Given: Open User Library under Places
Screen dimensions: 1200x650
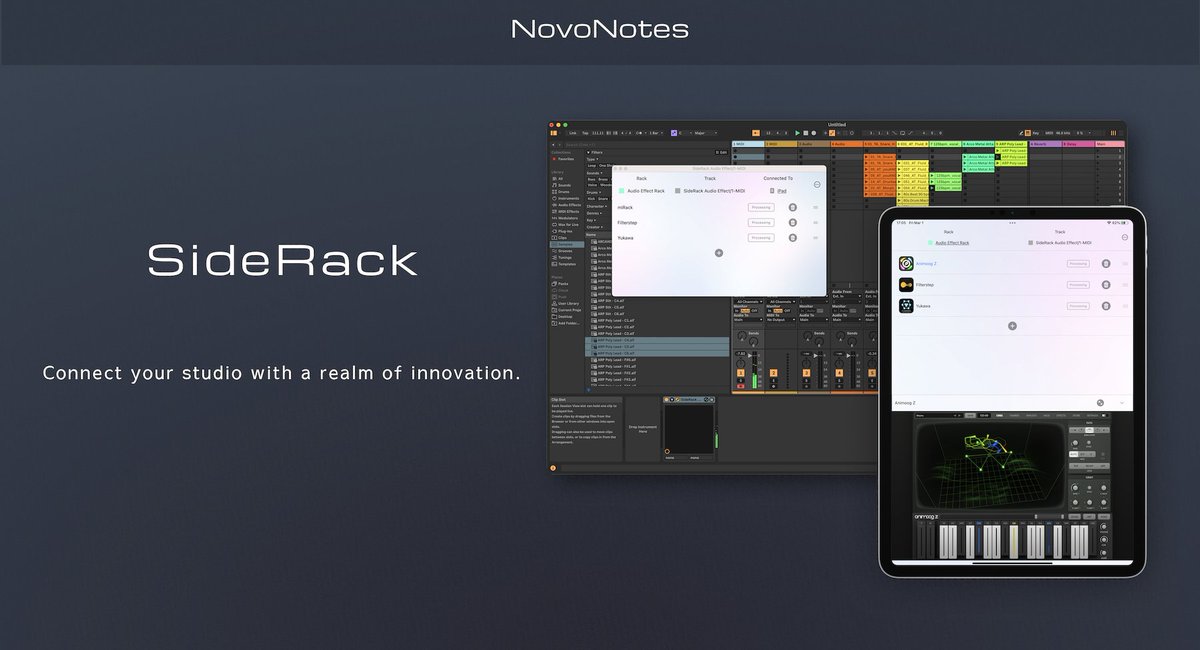Looking at the screenshot, I should [x=566, y=303].
